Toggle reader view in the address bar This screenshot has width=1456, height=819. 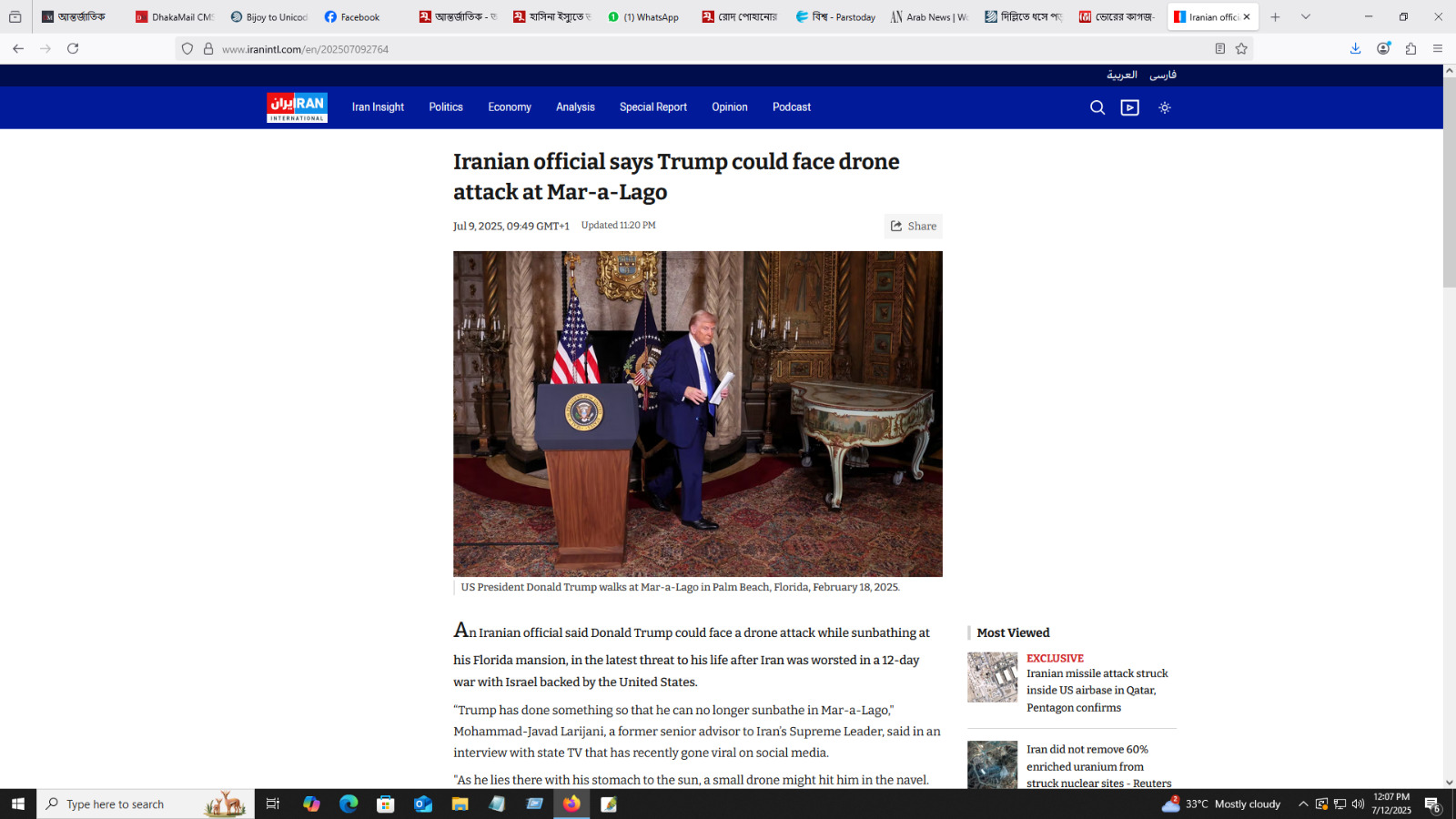[1220, 49]
